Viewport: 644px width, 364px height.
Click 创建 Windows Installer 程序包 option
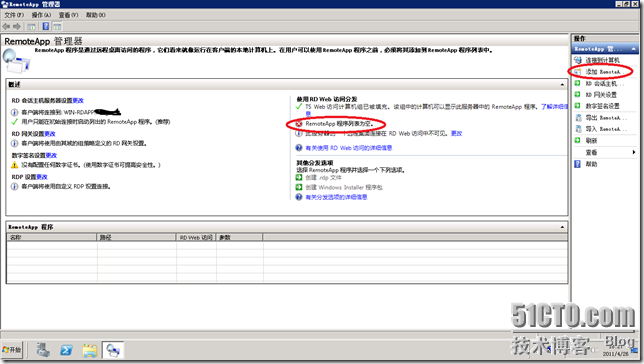pos(344,187)
